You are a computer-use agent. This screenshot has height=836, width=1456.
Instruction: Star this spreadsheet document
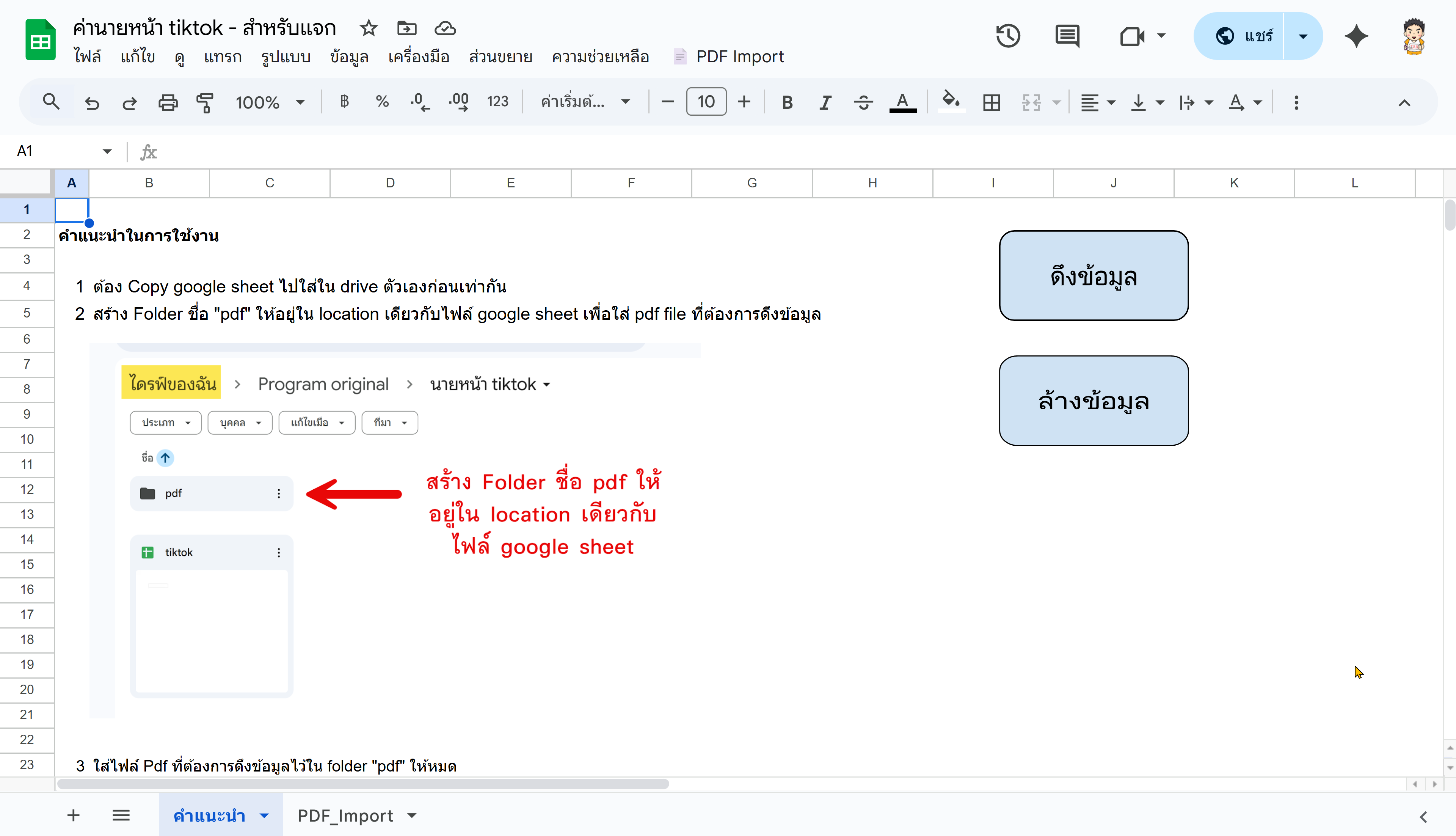click(369, 28)
